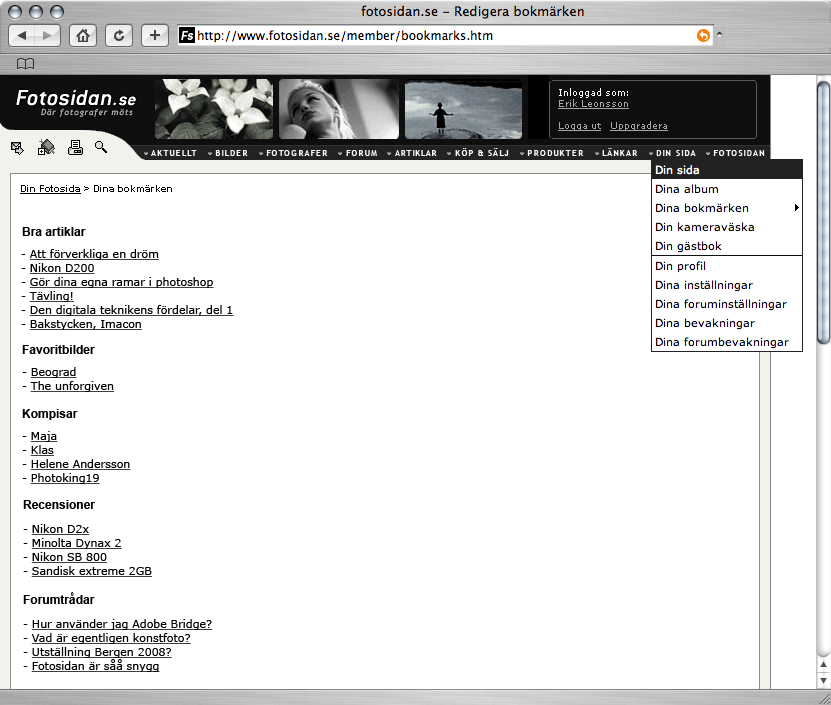The height and width of the screenshot is (705, 831).
Task: Open the KÖP & SÄLJ navigation dropdown
Action: click(482, 153)
